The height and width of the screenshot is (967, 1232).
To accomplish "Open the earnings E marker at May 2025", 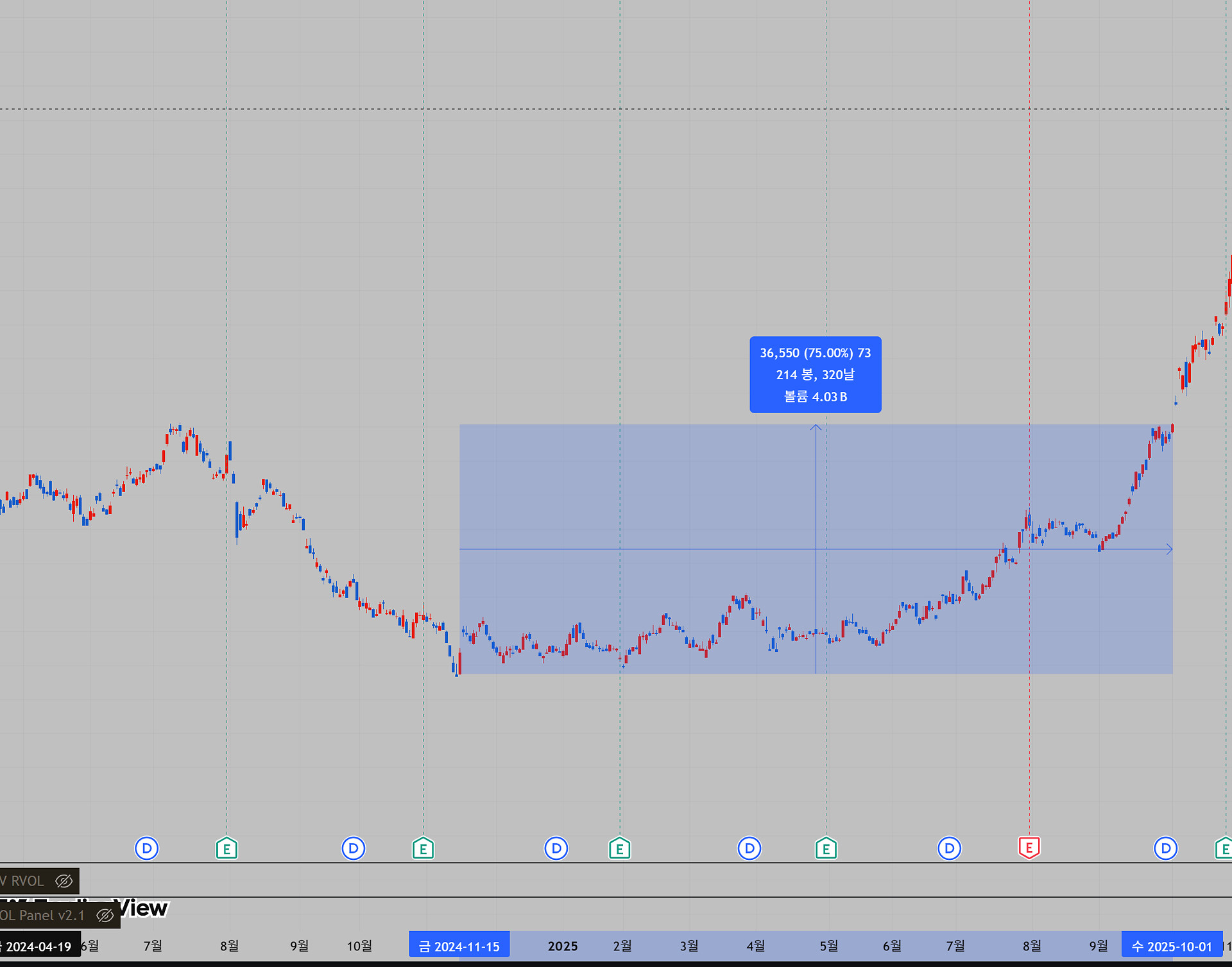I will pos(826,848).
